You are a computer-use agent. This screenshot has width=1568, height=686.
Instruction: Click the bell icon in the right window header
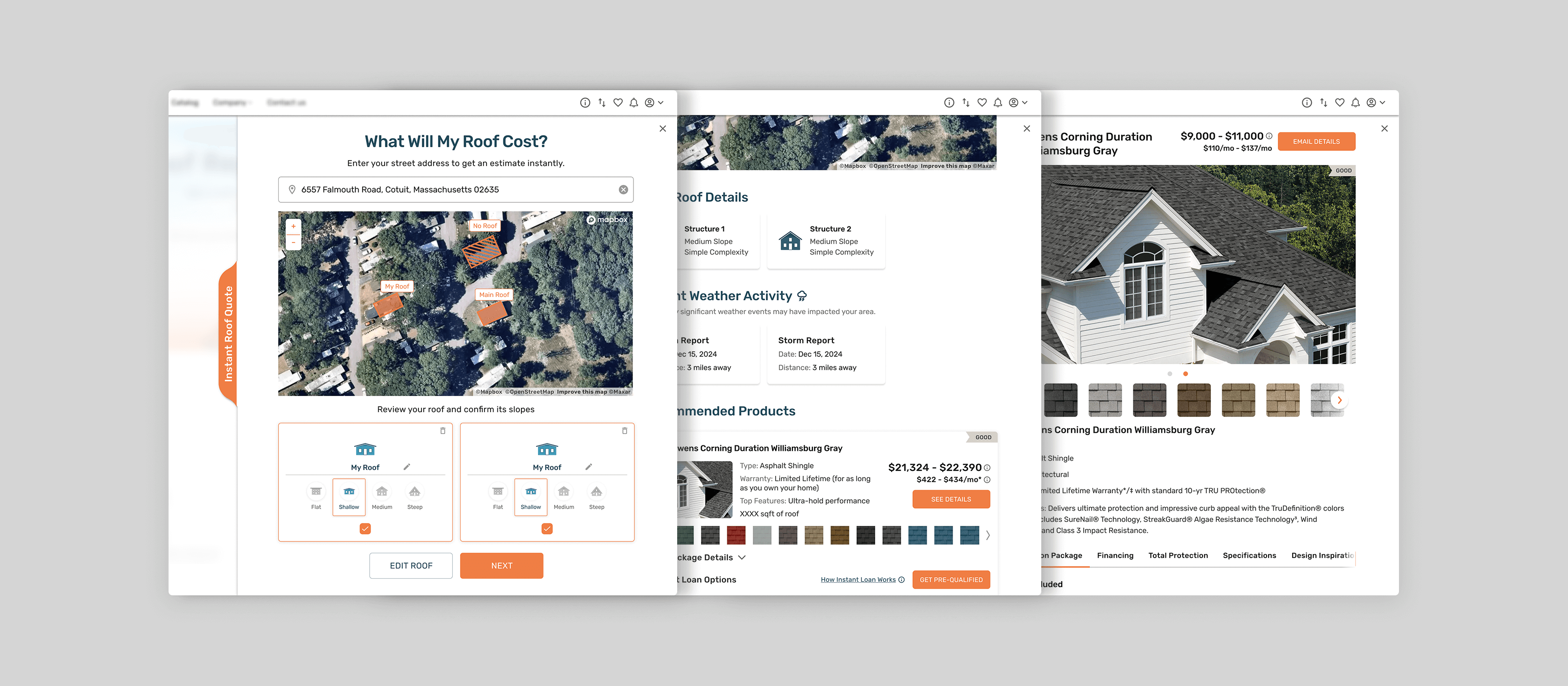click(x=1355, y=103)
